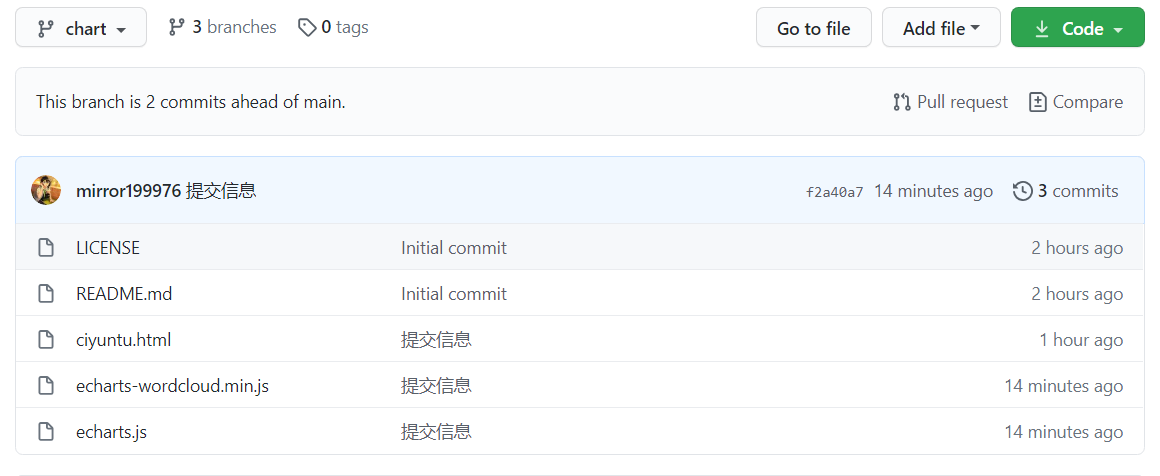This screenshot has height=476, width=1160.
Task: Click the file icon beside echarts-wordcloud.min.js
Action: pos(46,386)
